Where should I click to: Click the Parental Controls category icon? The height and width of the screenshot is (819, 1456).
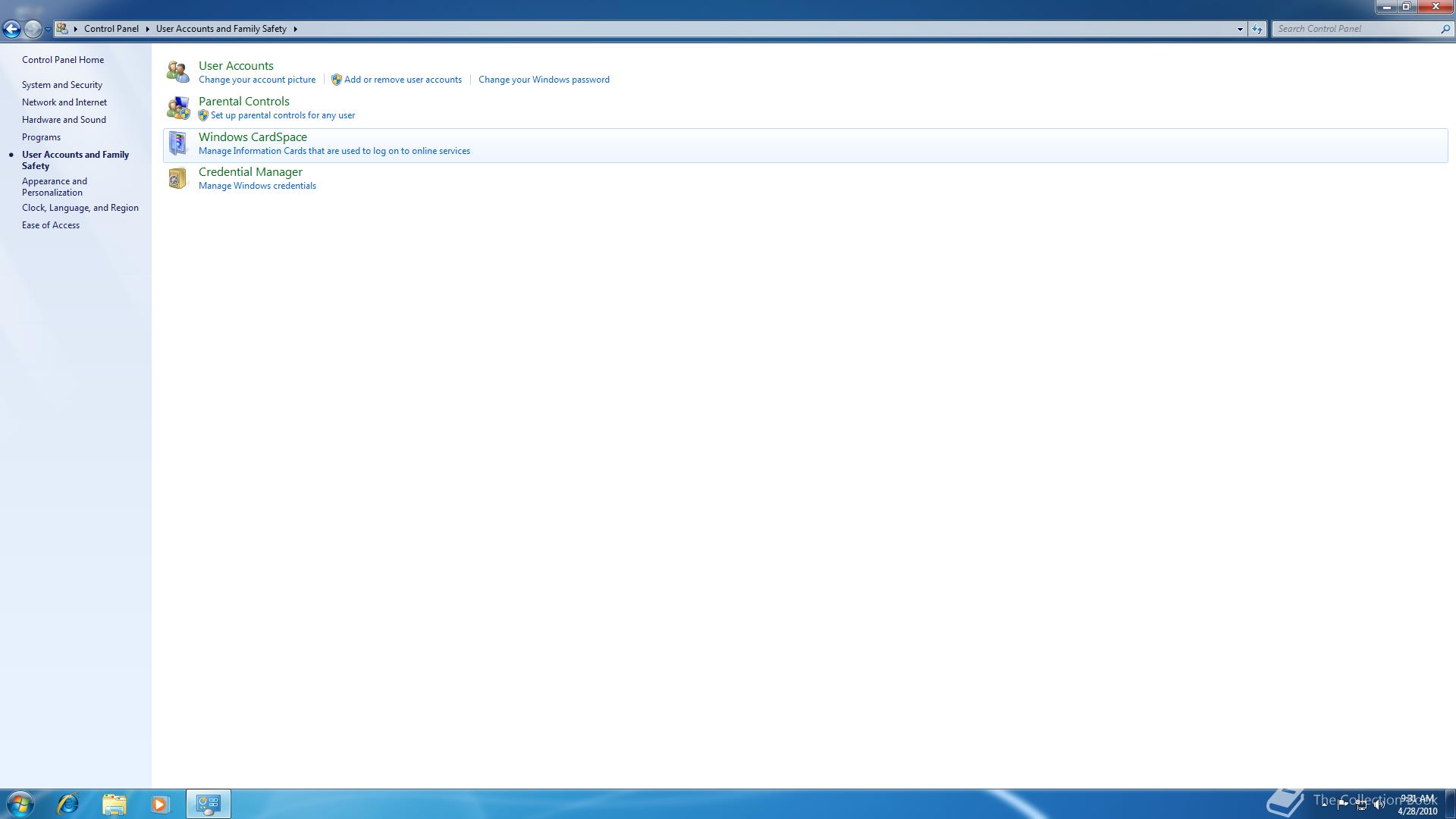pos(177,108)
